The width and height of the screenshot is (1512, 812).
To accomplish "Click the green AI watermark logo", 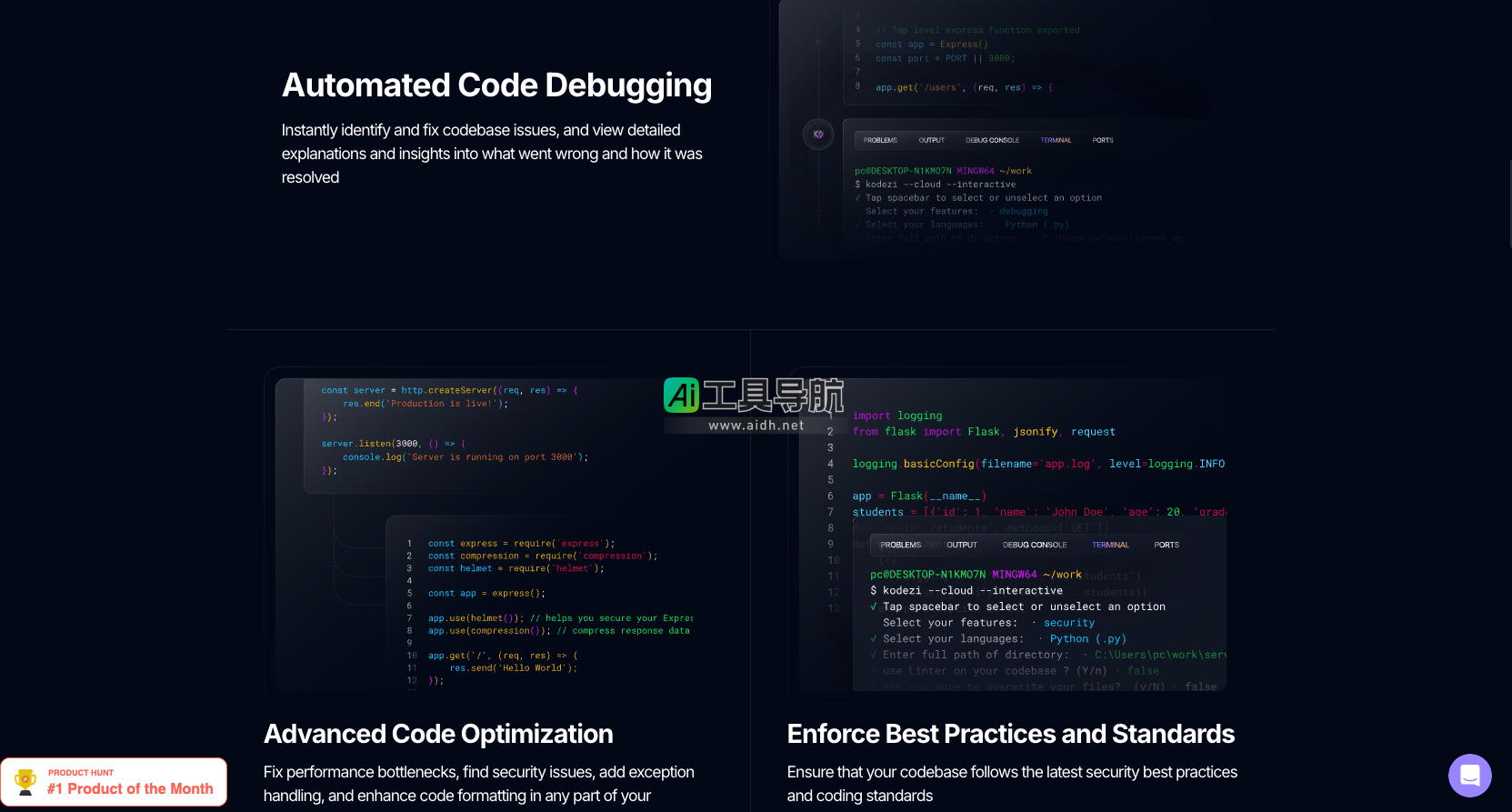I will [x=682, y=396].
